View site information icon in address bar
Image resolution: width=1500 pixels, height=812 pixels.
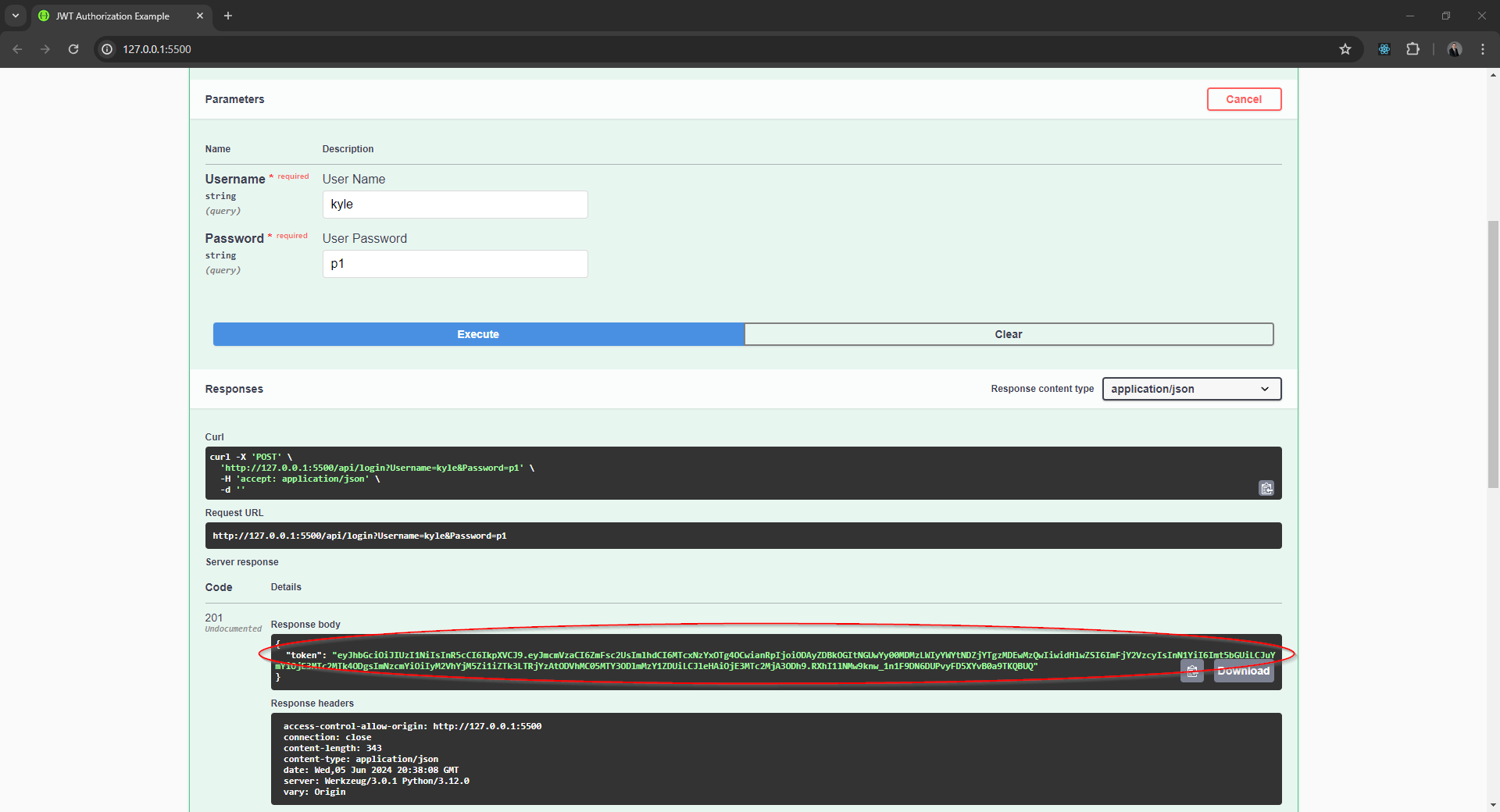point(108,49)
